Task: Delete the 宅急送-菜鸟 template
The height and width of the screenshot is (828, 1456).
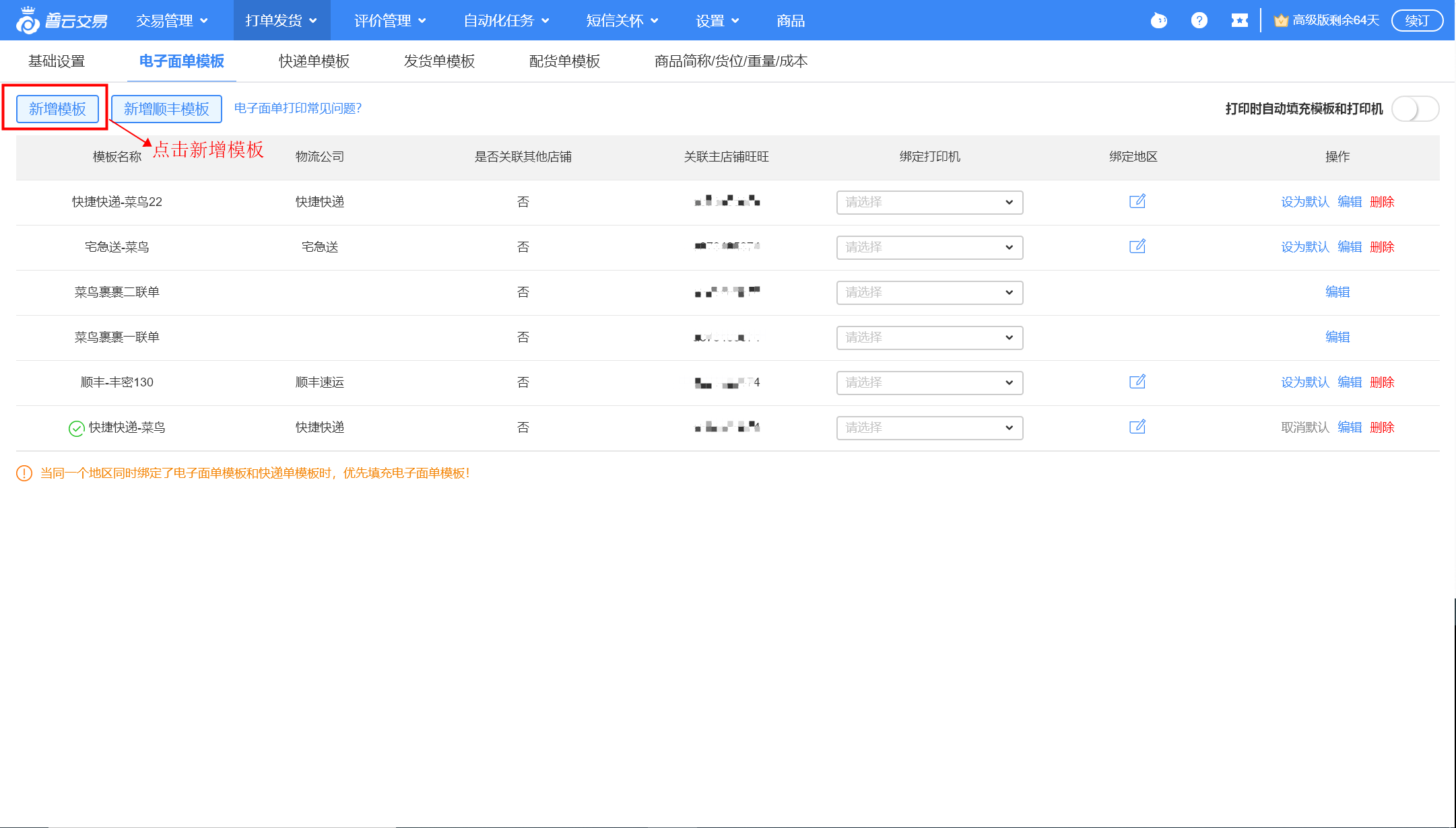Action: (1382, 247)
